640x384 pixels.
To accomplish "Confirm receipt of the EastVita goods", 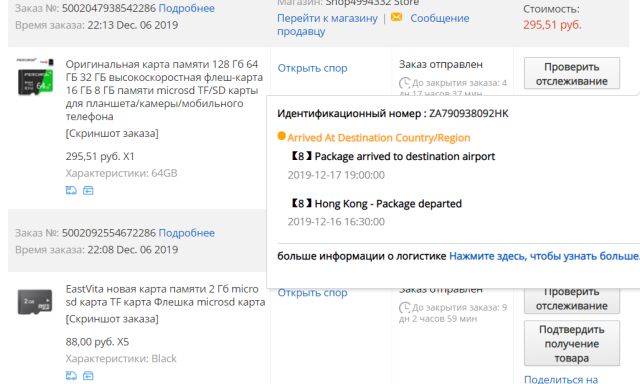I will click(571, 343).
